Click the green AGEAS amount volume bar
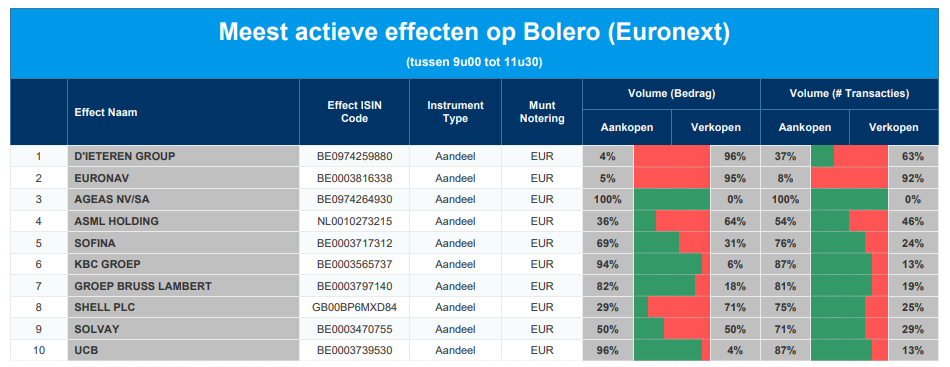Screen dimensions: 950x367 click(x=671, y=199)
